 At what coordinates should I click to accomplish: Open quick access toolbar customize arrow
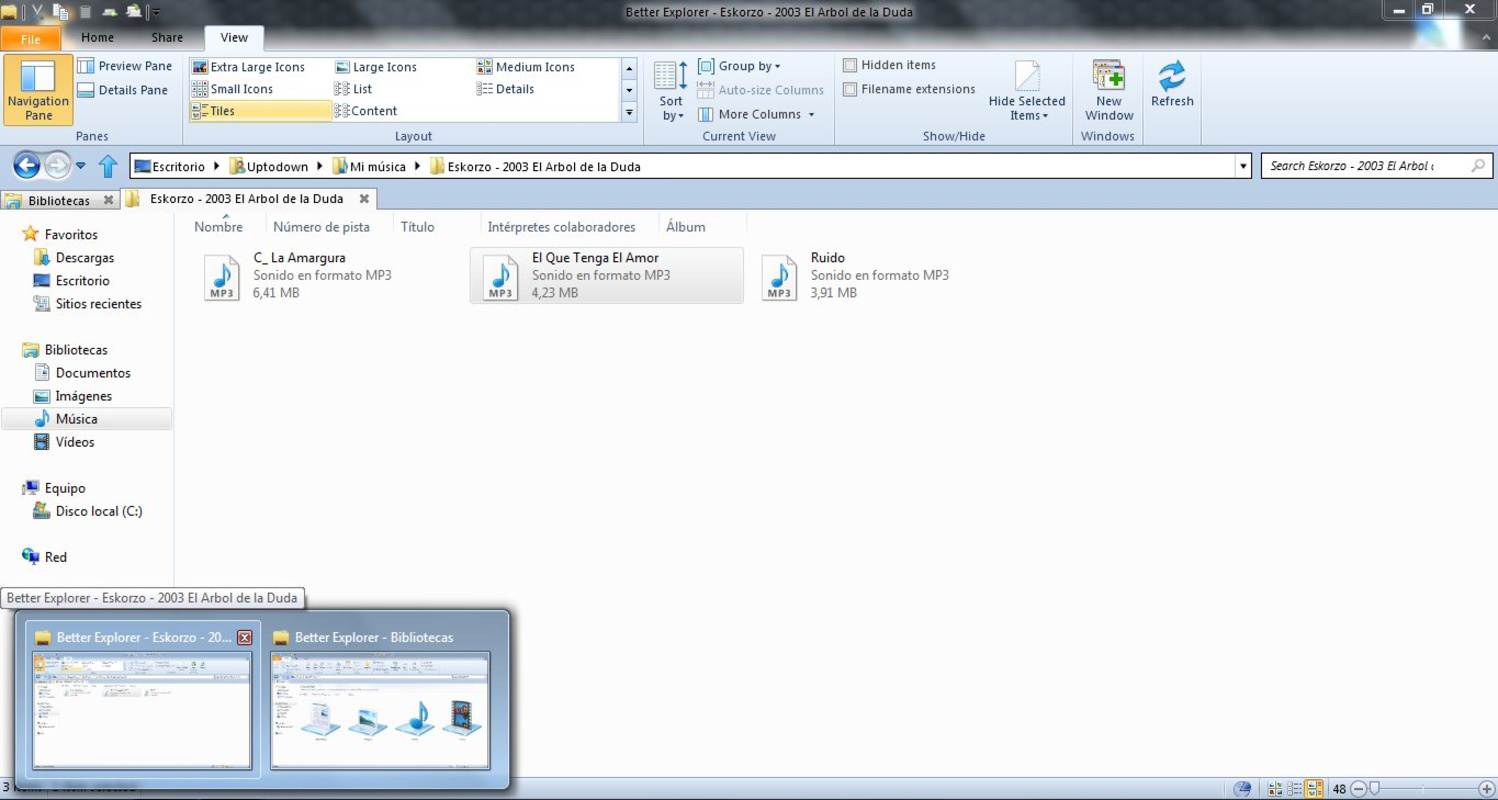tap(157, 13)
